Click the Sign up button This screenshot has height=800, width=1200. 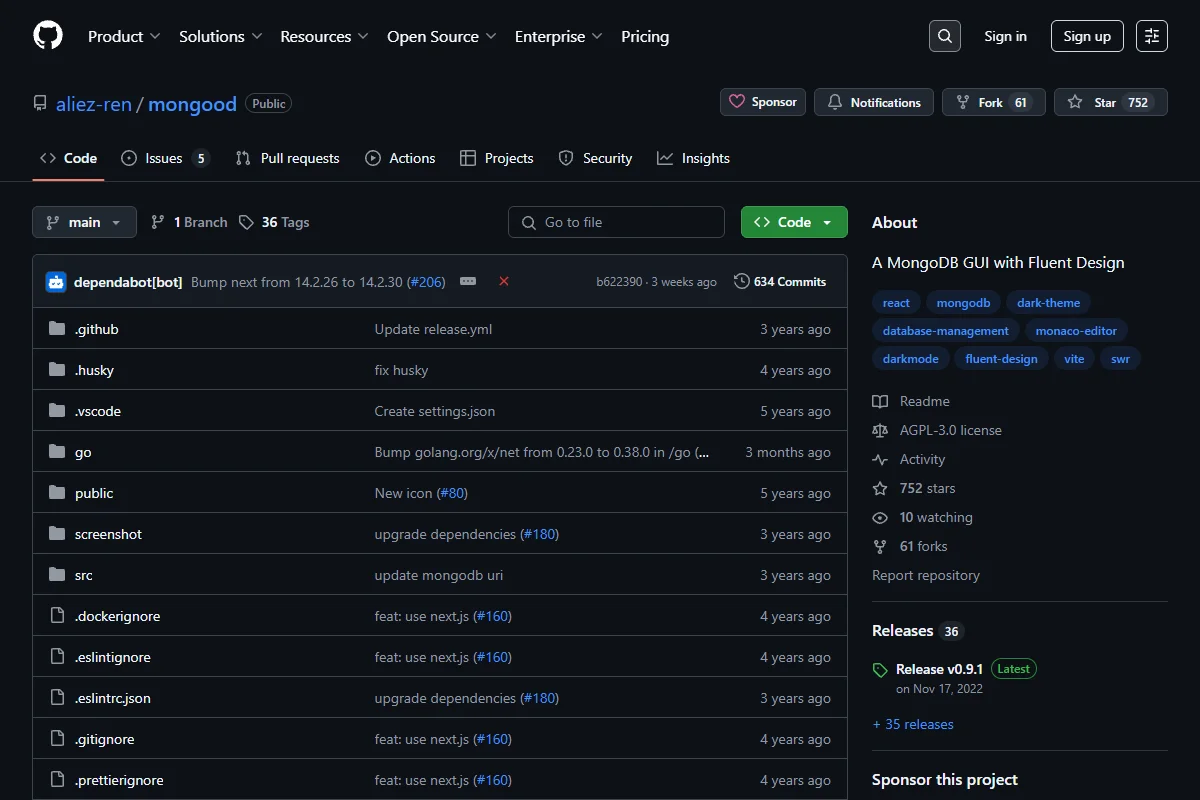tap(1087, 36)
